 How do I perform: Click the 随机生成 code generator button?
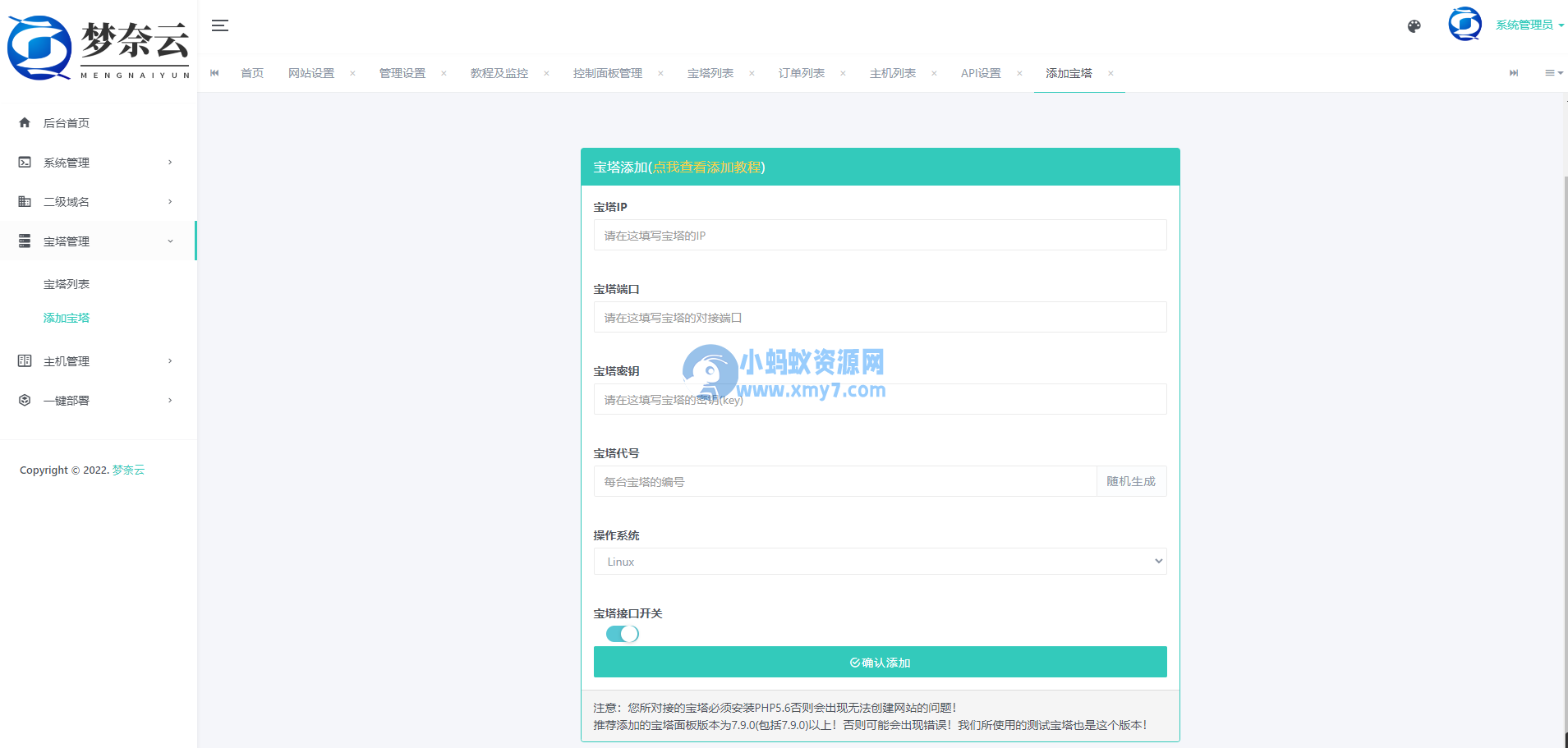(1132, 481)
